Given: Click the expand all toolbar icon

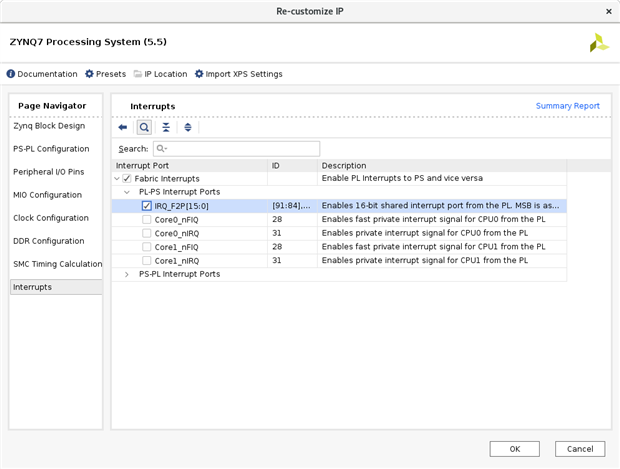Looking at the screenshot, I should click(x=188, y=127).
